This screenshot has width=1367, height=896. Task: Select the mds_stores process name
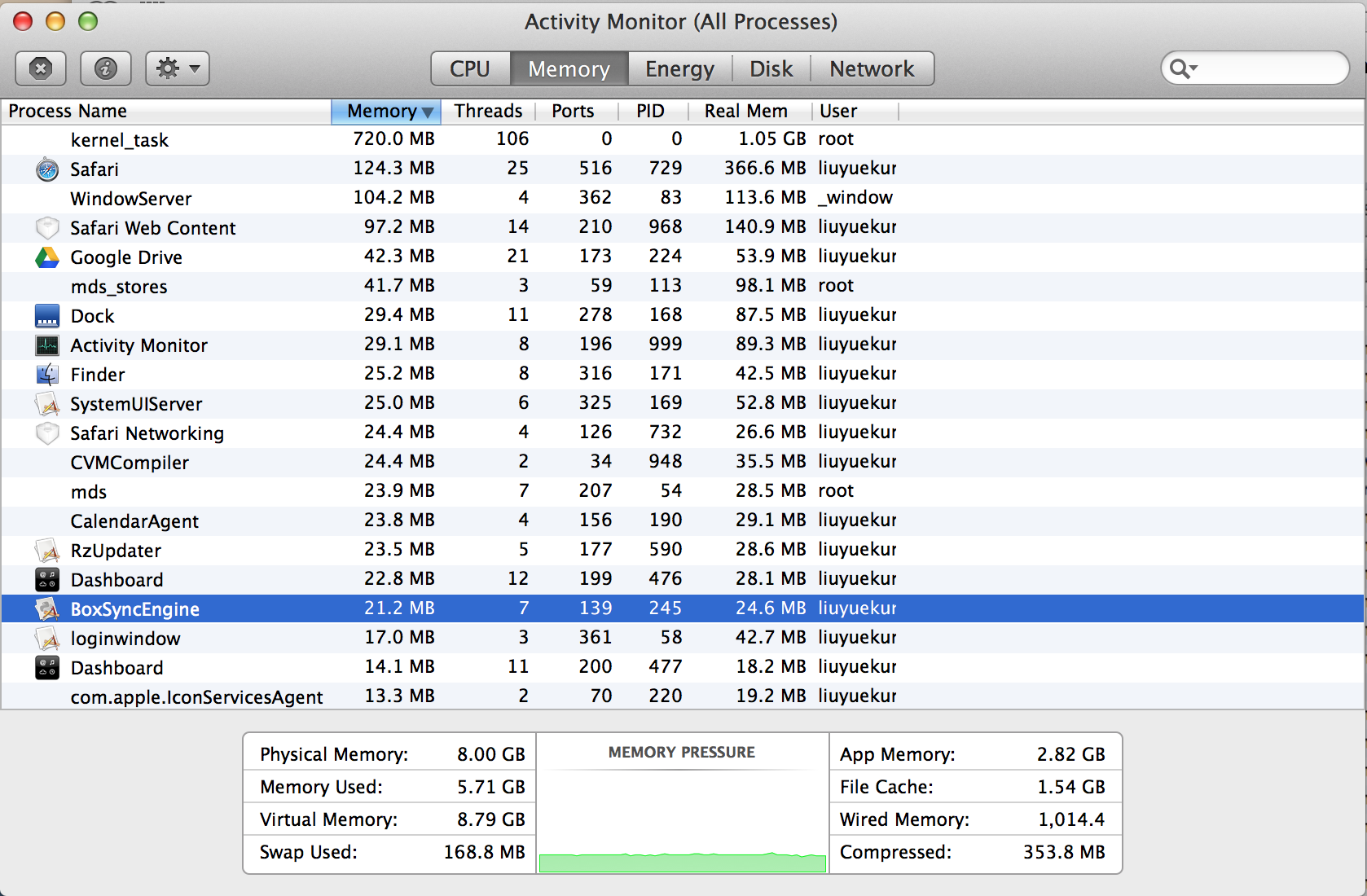(119, 287)
